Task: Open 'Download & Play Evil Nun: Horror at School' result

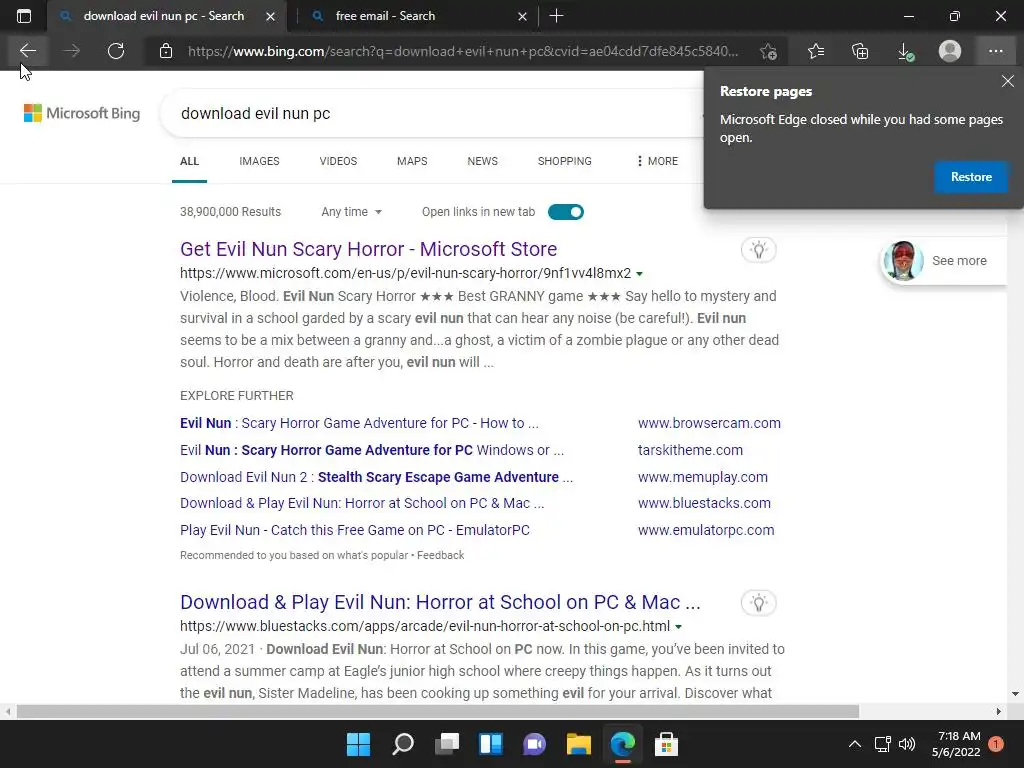Action: point(440,602)
